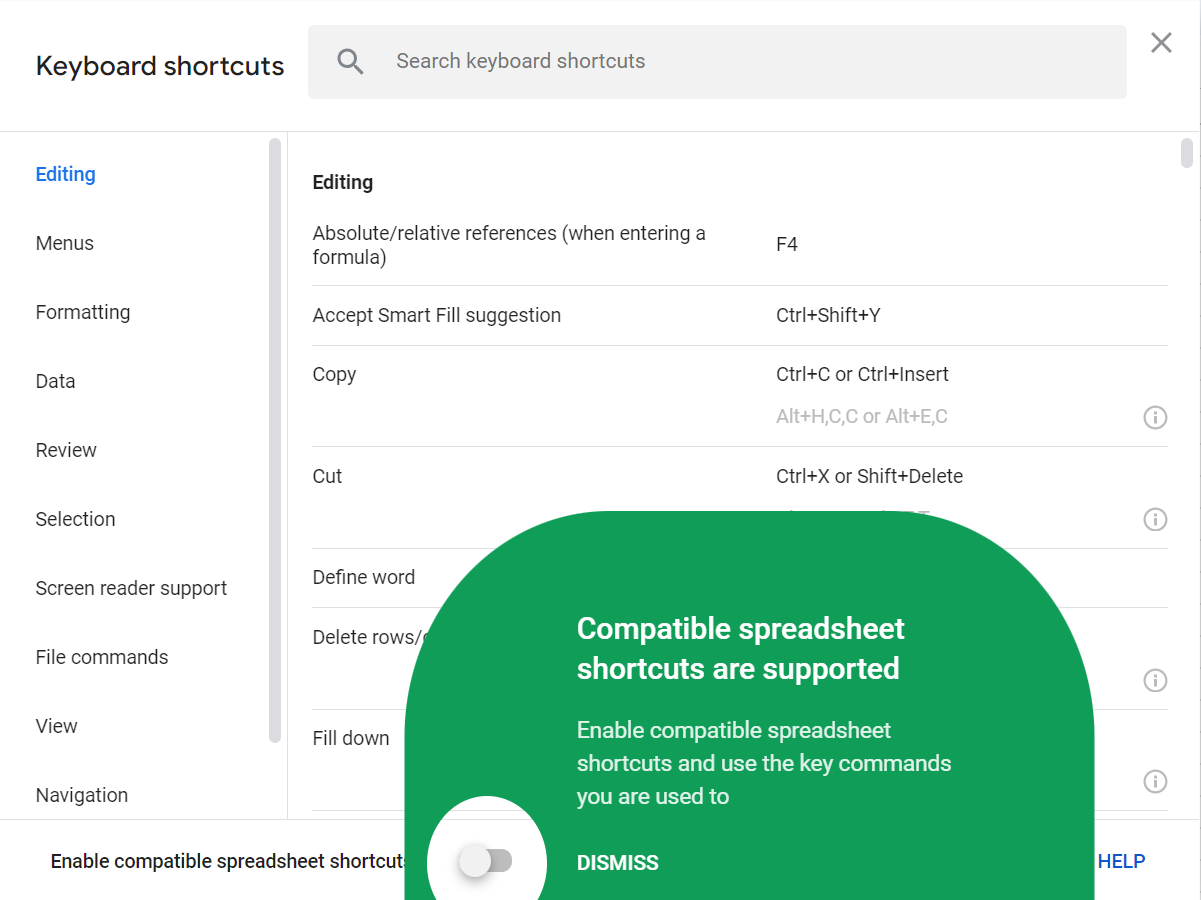1201x900 pixels.
Task: Enable compatible spreadsheet shortcuts toggle
Action: click(488, 860)
